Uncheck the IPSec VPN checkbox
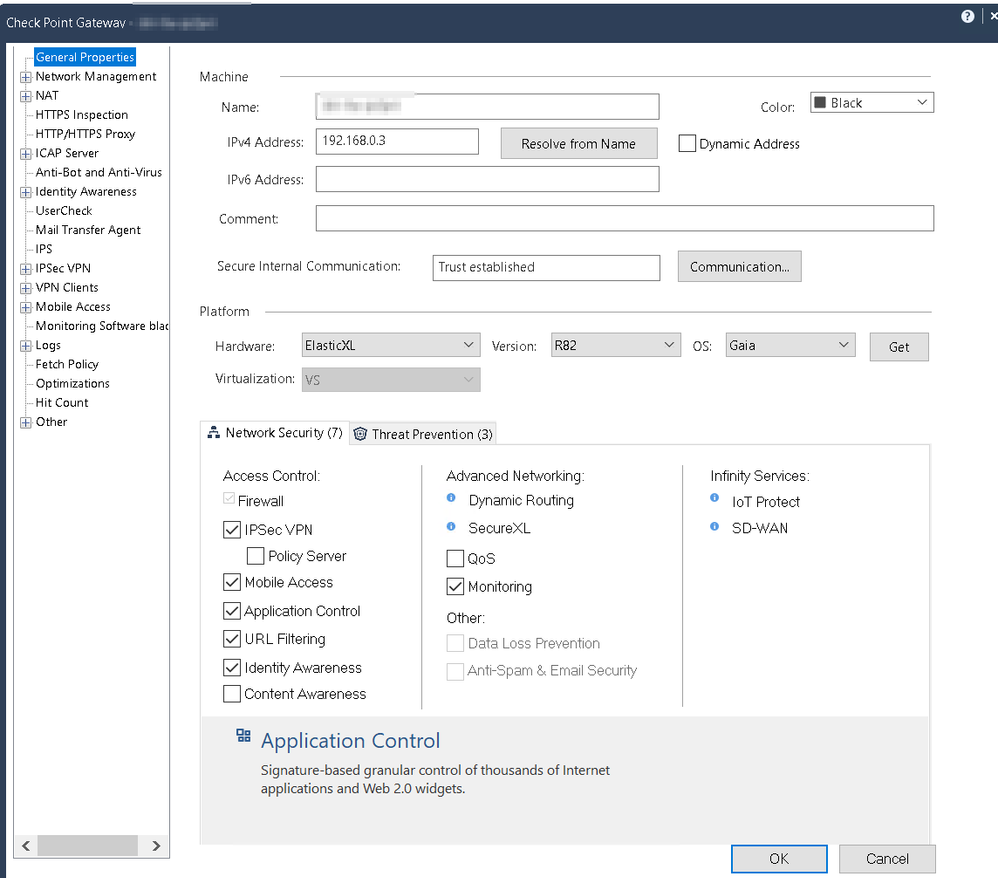 232,530
